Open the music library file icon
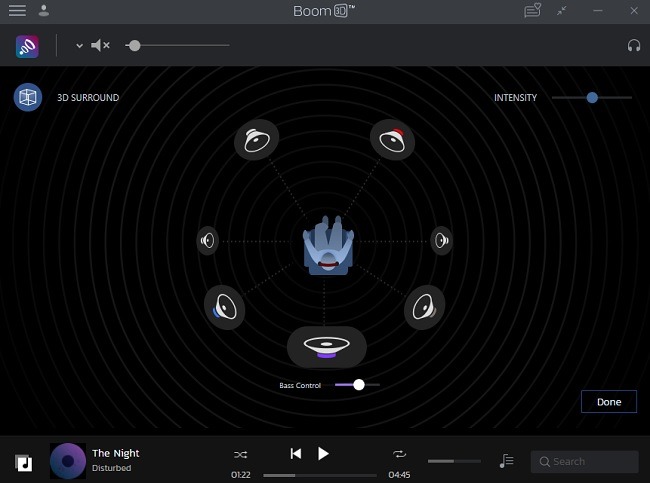 24,463
